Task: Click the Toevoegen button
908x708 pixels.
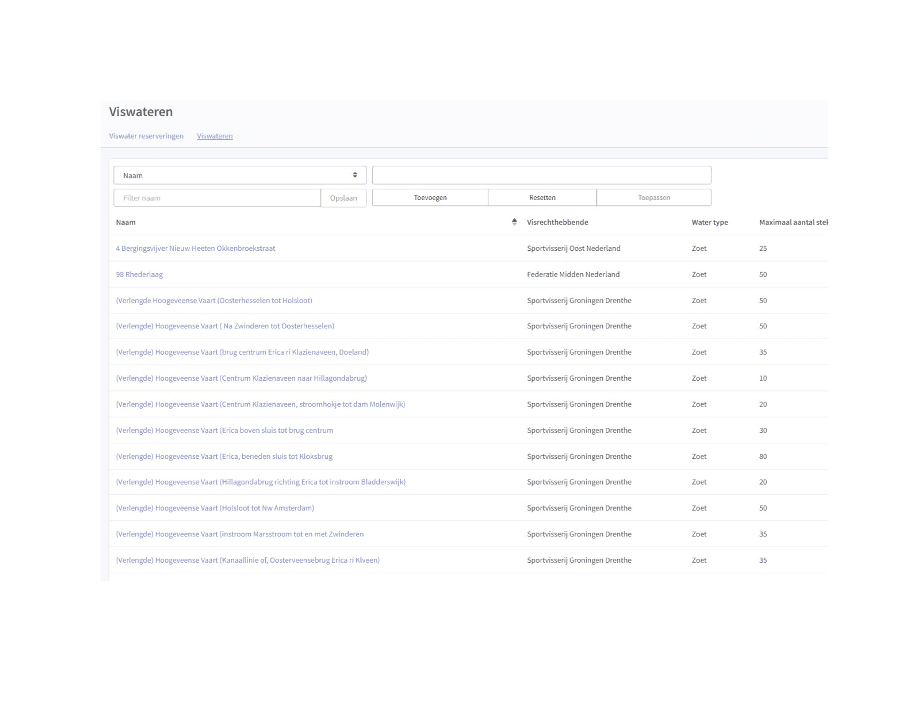Action: [x=430, y=198]
